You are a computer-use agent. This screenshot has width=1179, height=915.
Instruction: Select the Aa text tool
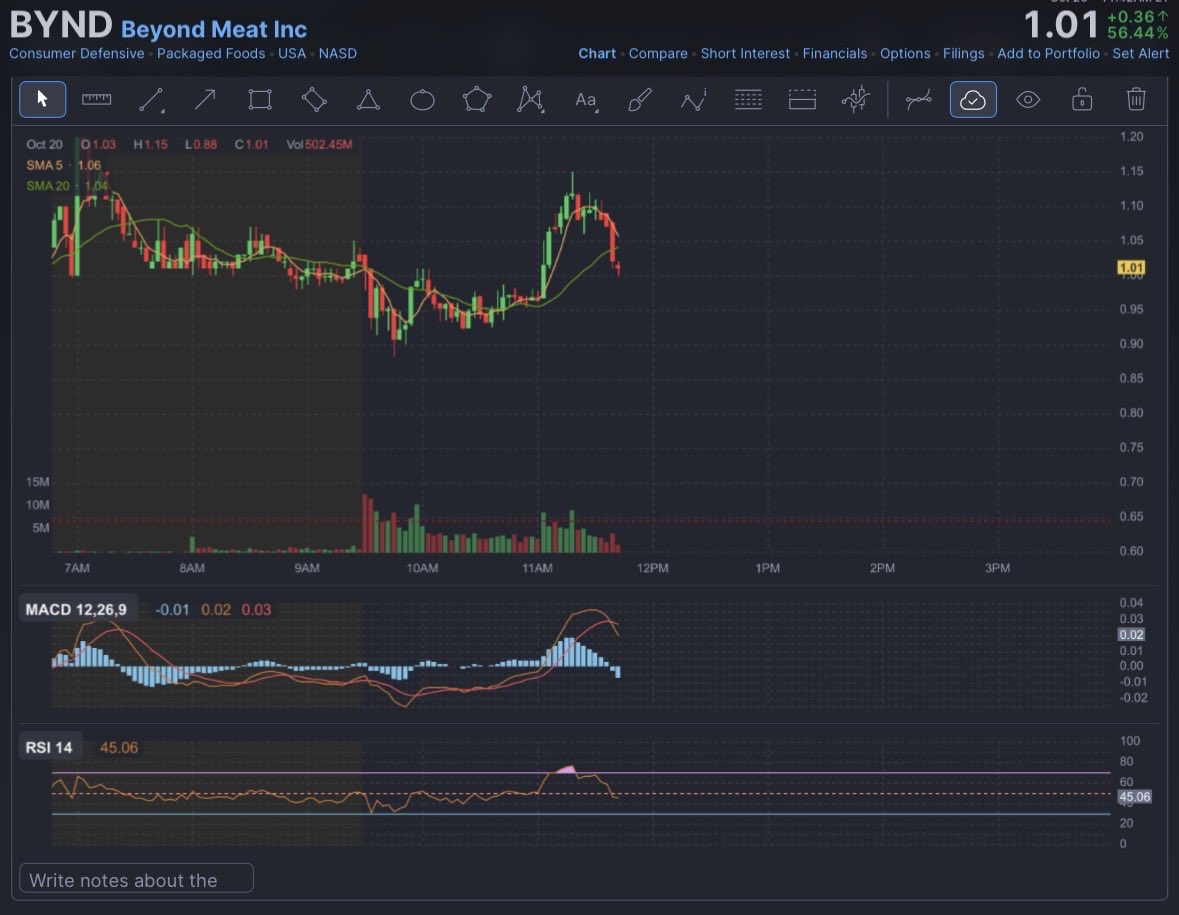tap(586, 99)
